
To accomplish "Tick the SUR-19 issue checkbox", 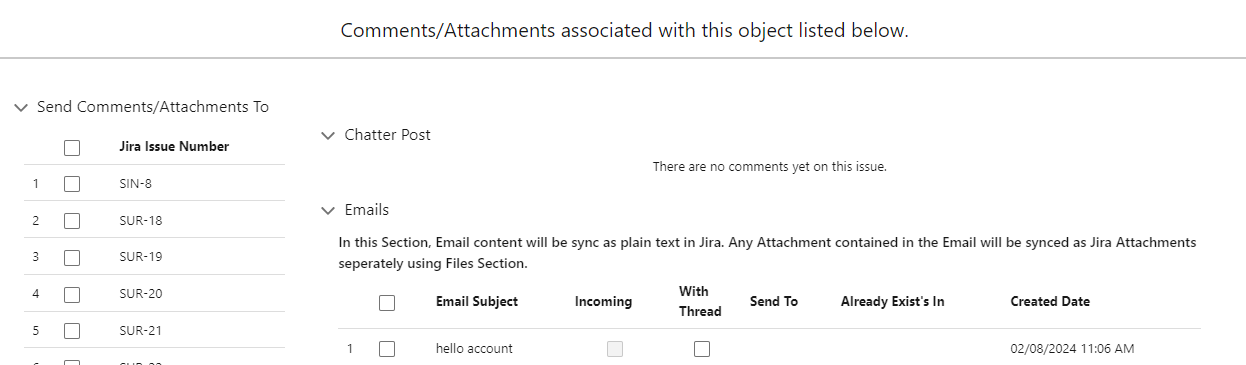I will pos(72,258).
